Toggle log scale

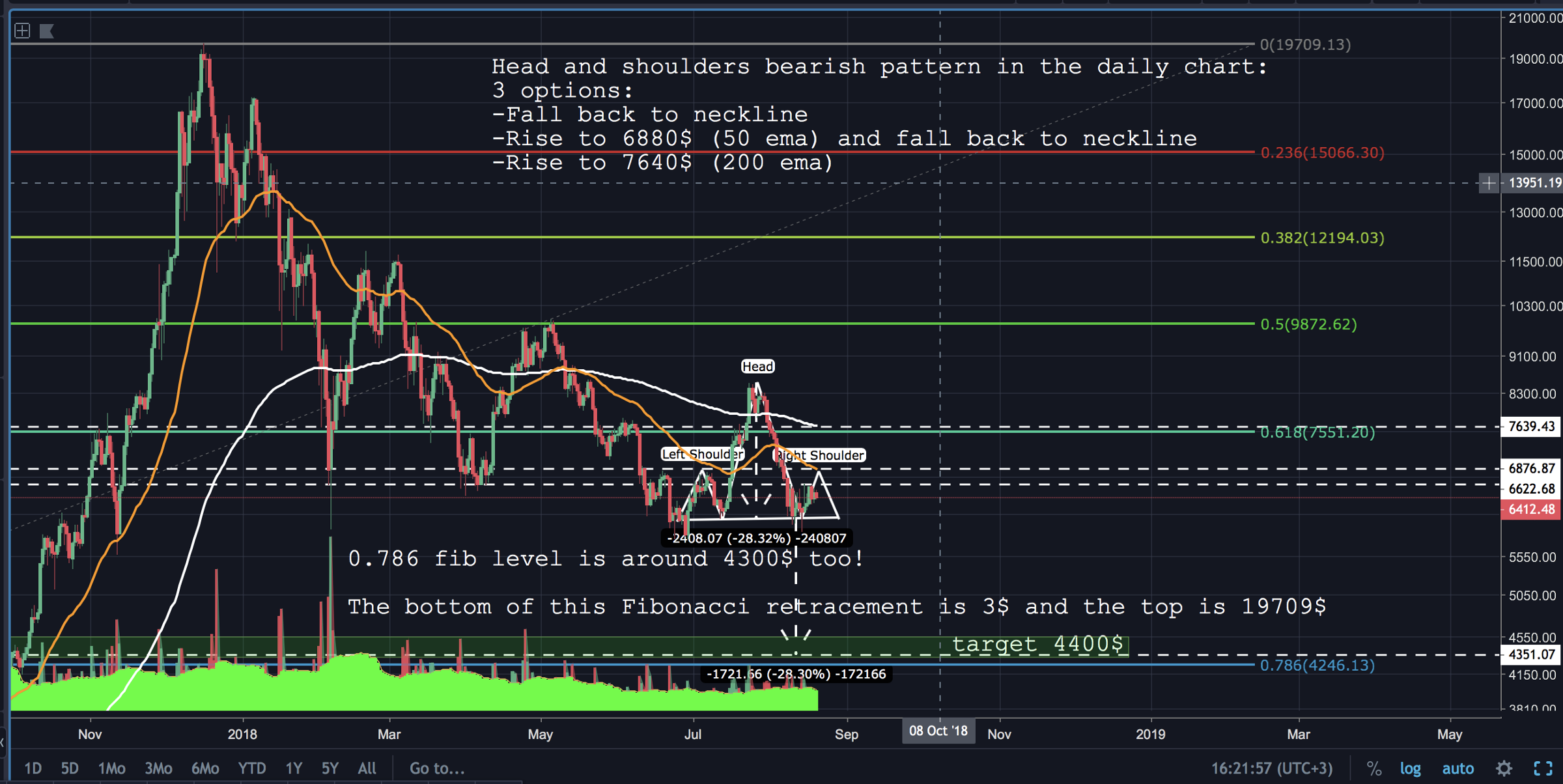click(x=1411, y=769)
